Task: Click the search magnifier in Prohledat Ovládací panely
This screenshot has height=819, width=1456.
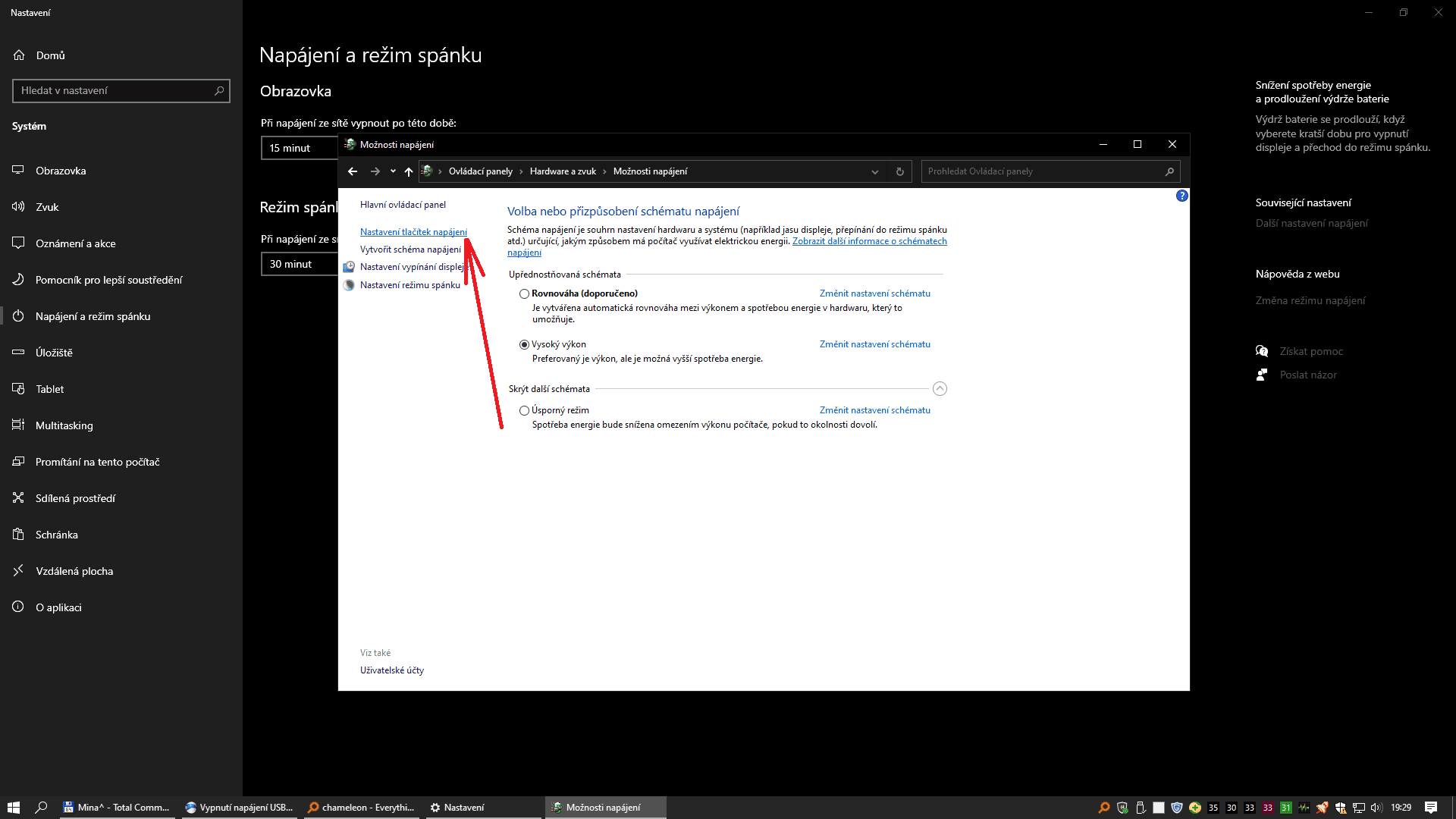Action: coord(1169,171)
